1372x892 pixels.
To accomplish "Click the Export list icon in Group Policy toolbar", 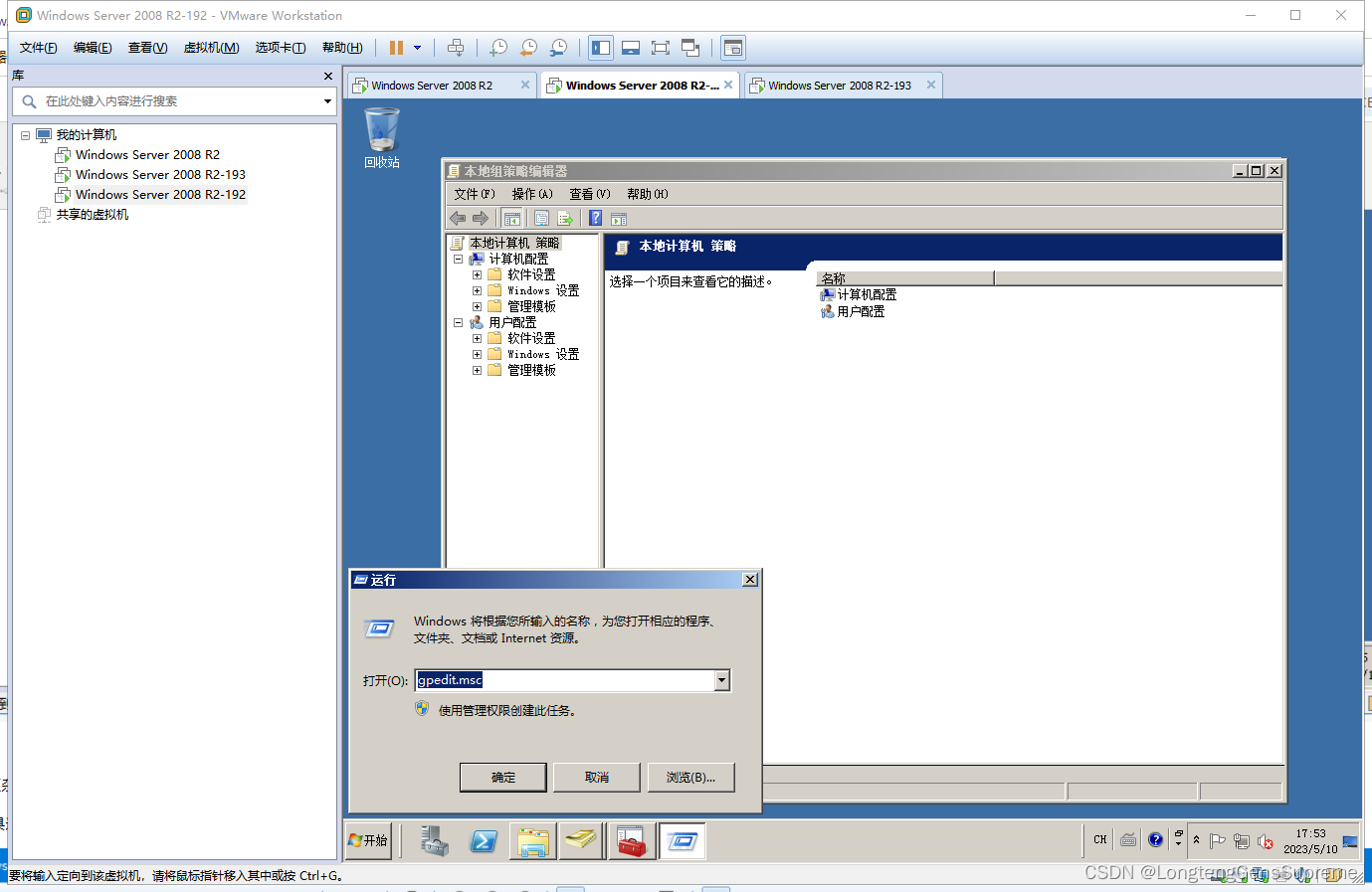I will [x=565, y=219].
